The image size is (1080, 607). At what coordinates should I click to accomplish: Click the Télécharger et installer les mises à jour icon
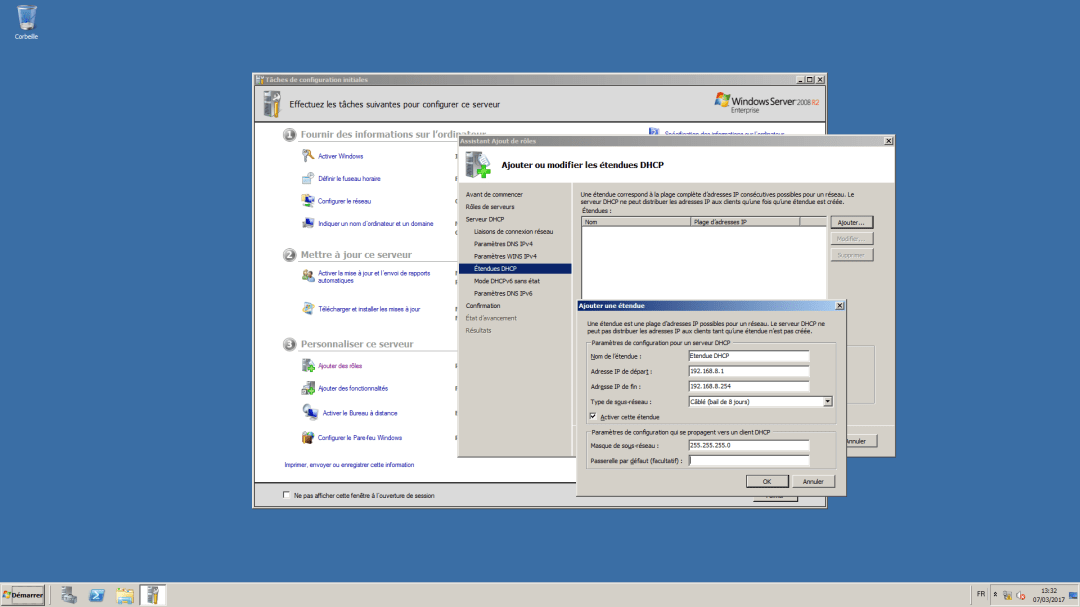(306, 308)
